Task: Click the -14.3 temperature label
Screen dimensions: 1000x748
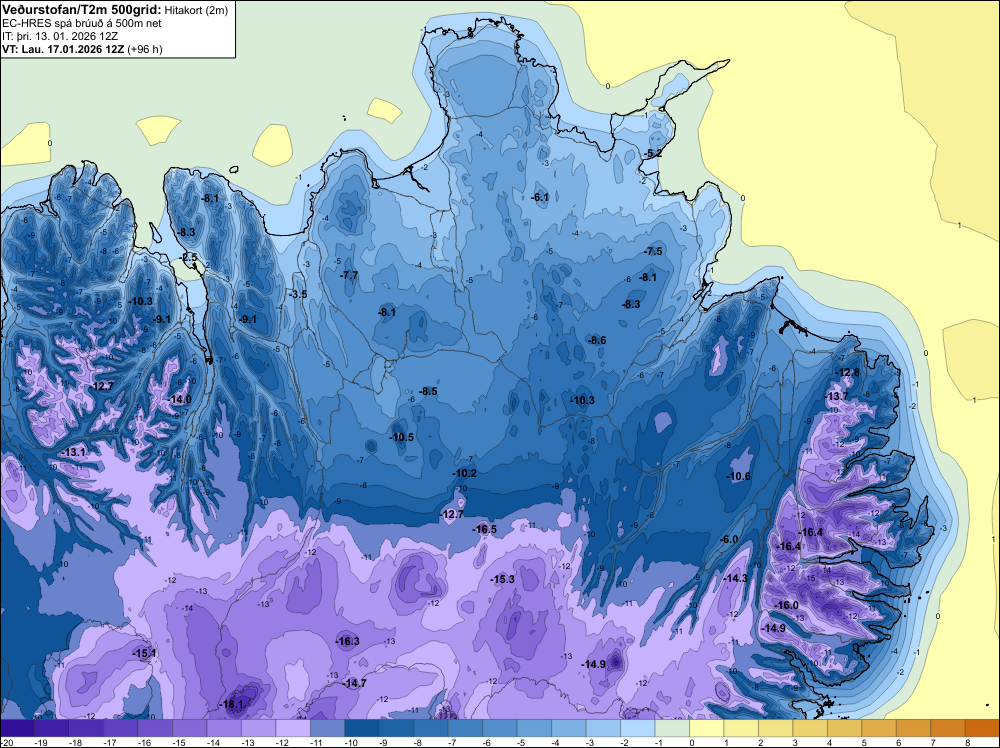Action: click(x=736, y=578)
